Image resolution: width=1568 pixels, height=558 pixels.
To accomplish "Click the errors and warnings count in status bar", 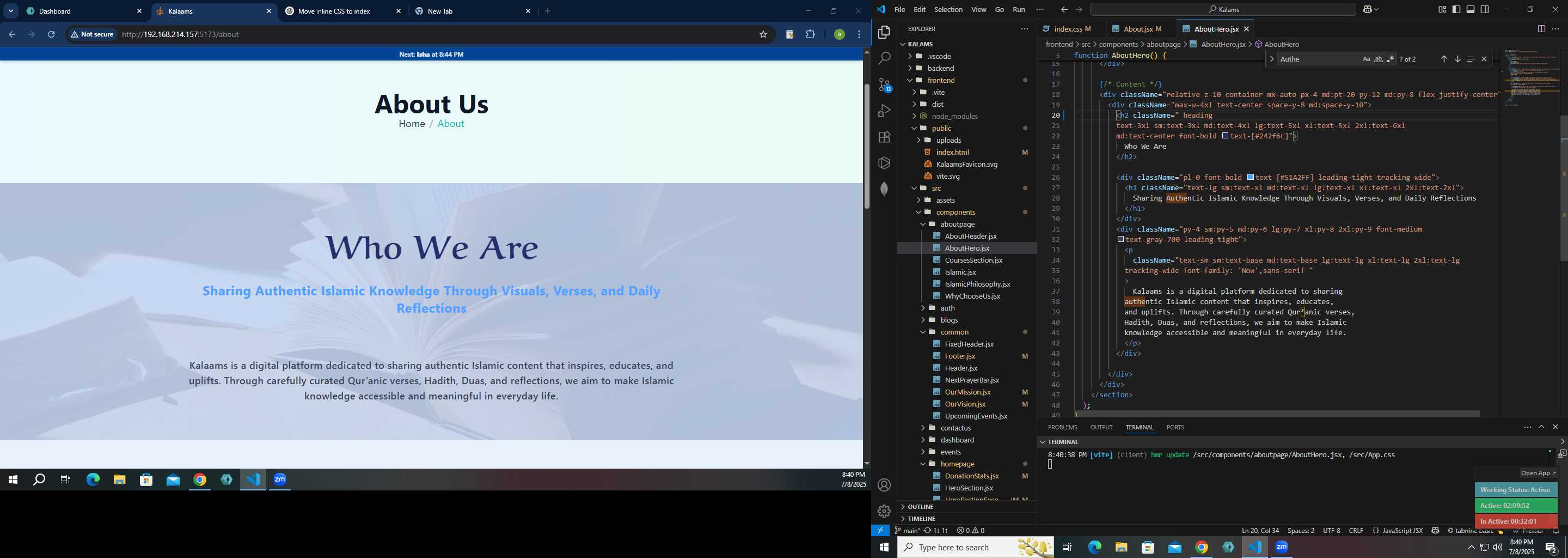I will pos(970,531).
